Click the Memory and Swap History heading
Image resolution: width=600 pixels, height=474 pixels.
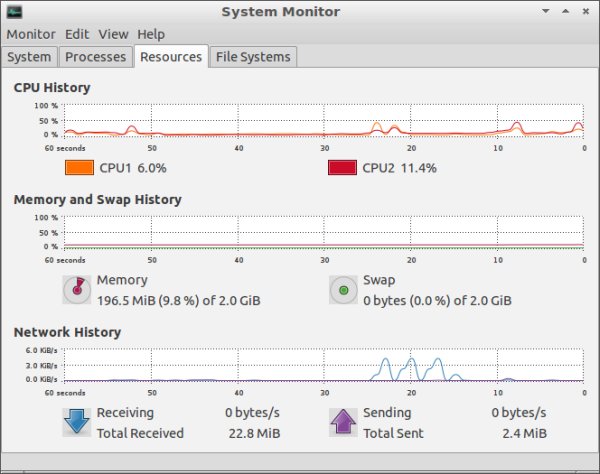[98, 200]
